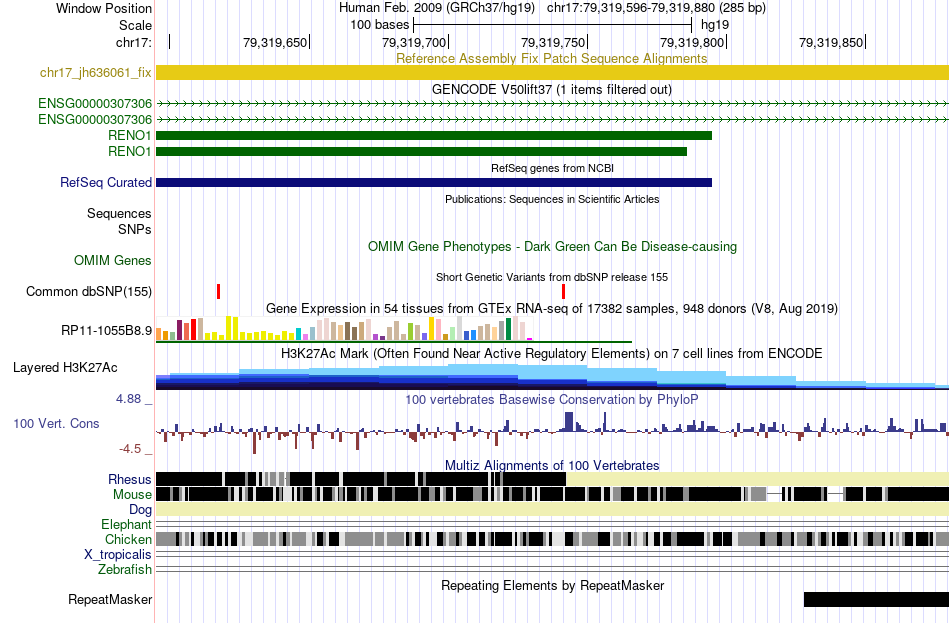Open H3K27Ac Mark ENCODE track title
This screenshot has height=623, width=950.
coord(551,354)
